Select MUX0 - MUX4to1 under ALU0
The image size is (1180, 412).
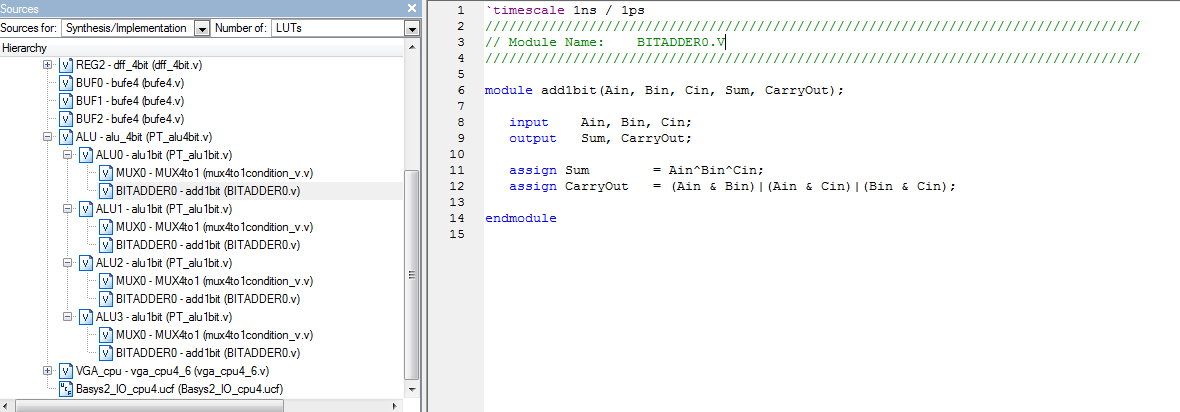click(x=214, y=173)
